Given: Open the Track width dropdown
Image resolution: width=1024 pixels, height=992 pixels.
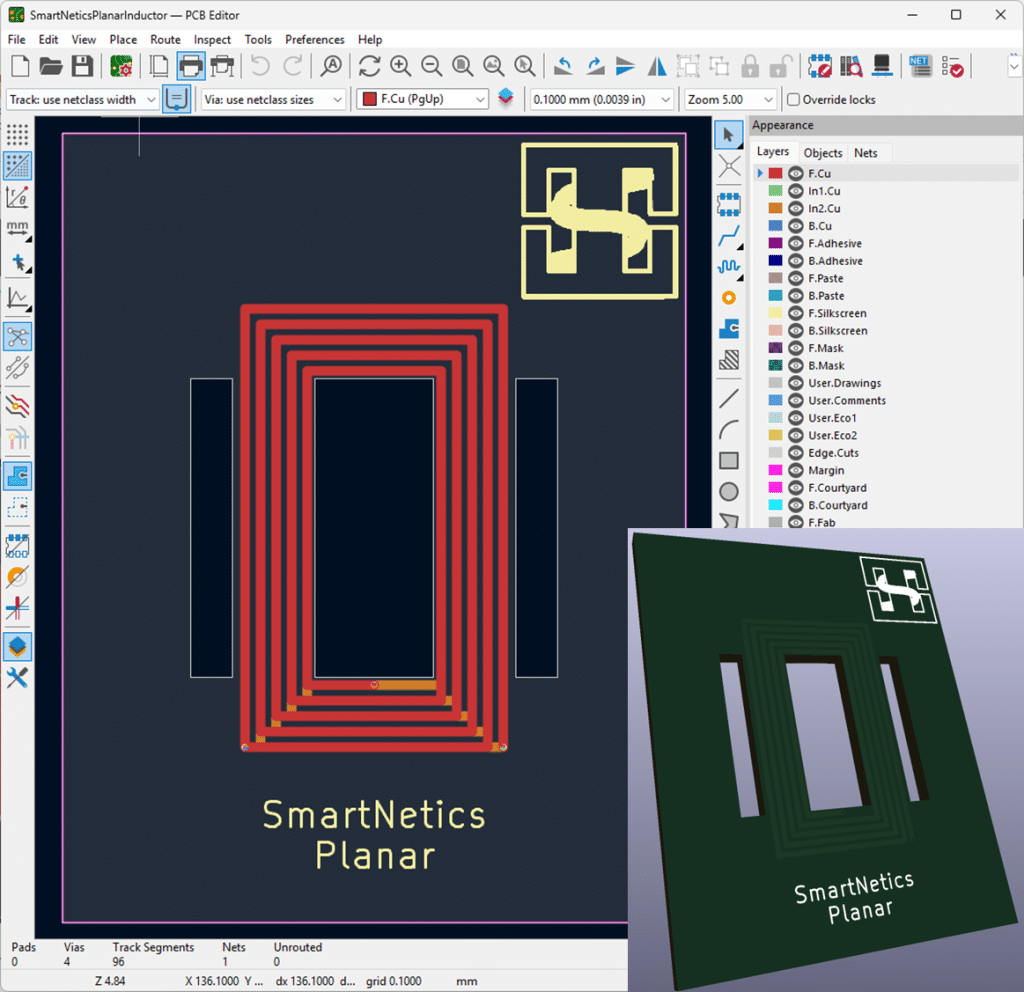Looking at the screenshot, I should tap(82, 99).
